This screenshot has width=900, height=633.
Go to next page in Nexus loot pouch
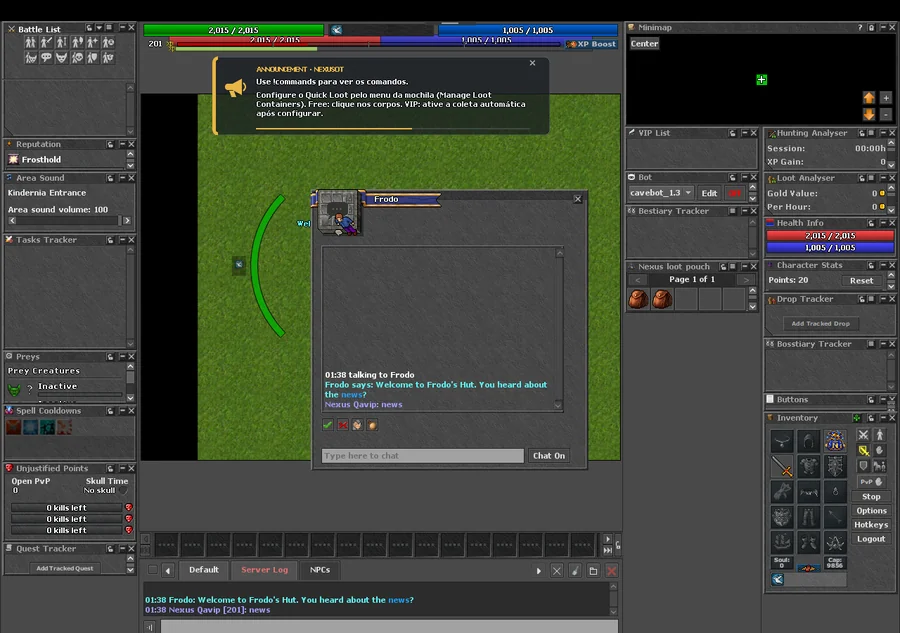click(746, 279)
